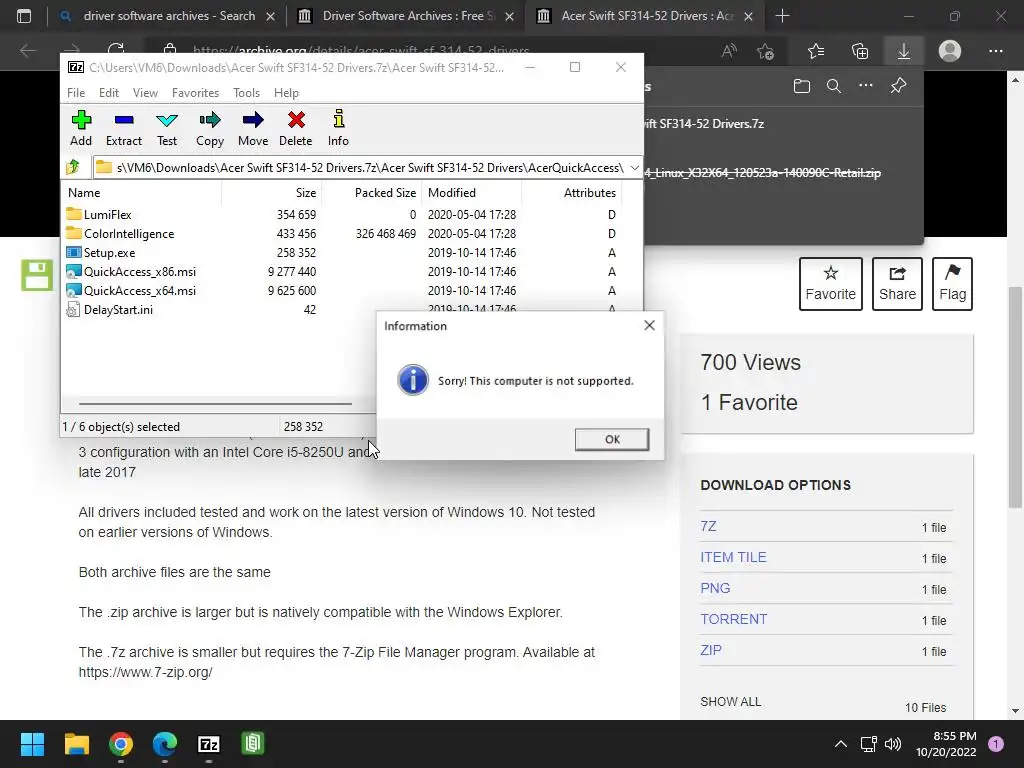Switch to Driver Software Archives tab
Screen dimensions: 1024x768
405,16
